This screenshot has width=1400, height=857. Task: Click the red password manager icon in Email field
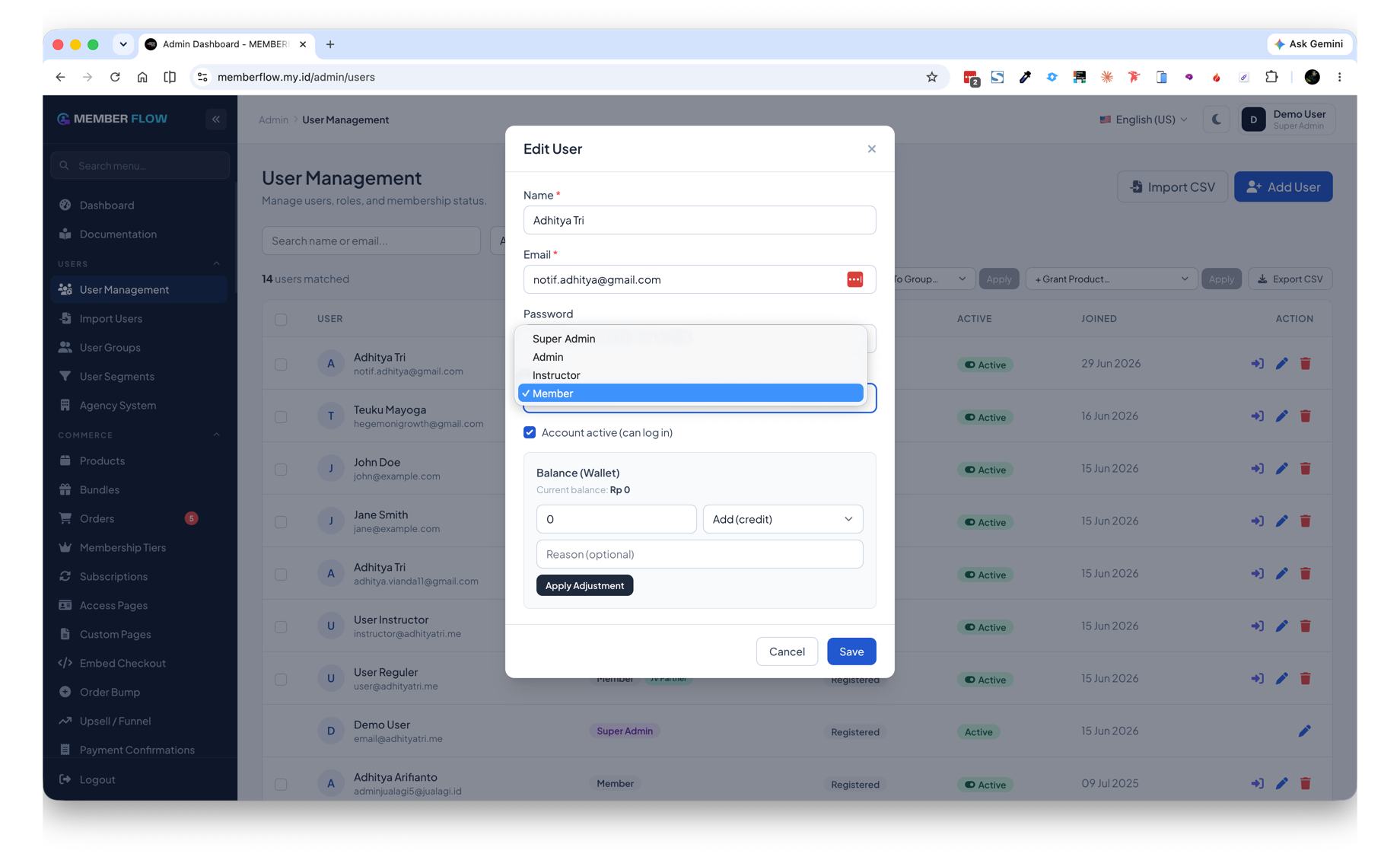pyautogui.click(x=854, y=279)
